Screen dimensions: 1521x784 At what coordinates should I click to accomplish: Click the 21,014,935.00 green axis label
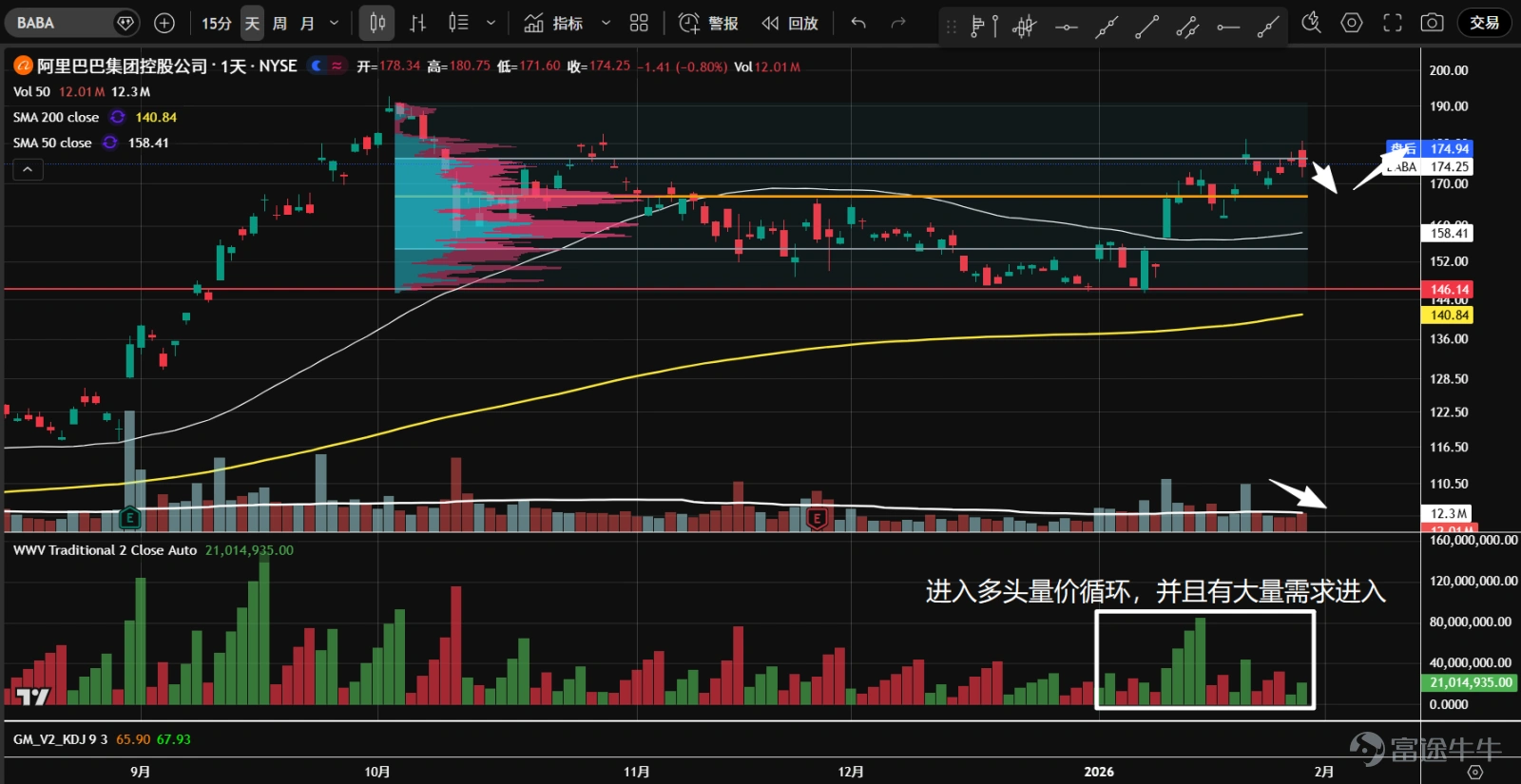tap(1471, 682)
